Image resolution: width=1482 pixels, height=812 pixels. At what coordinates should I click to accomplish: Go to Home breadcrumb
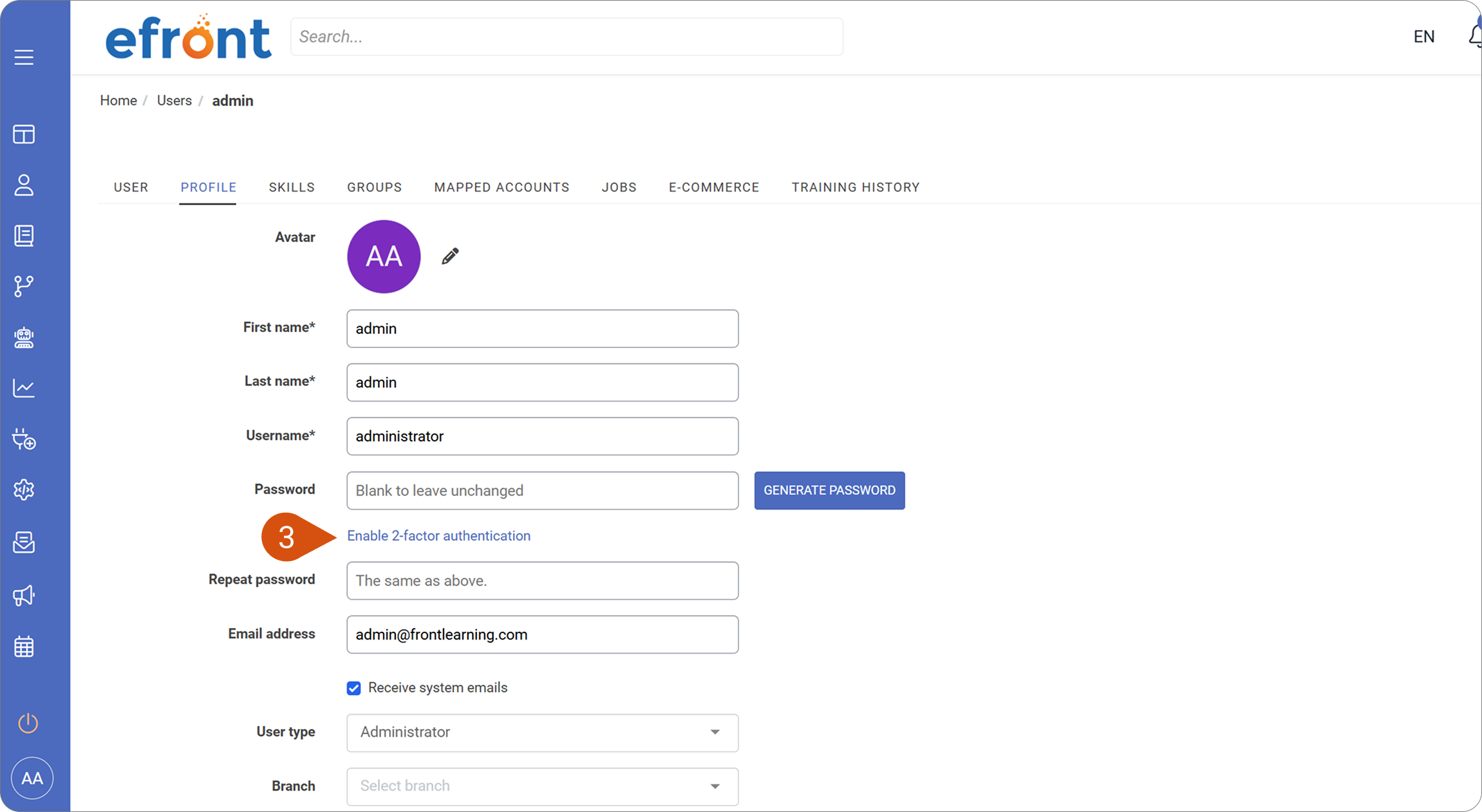click(x=118, y=100)
